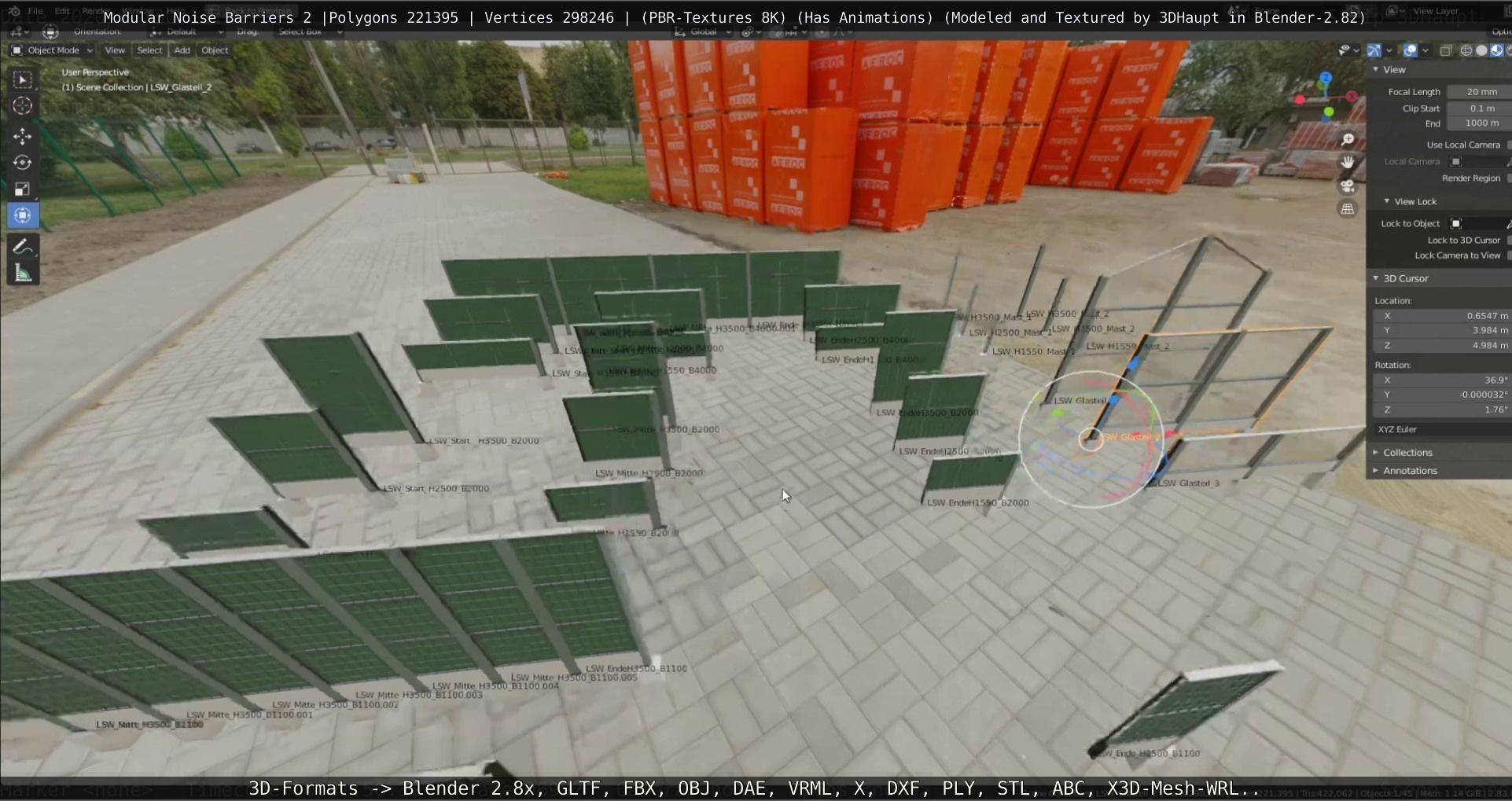Click the Focal Length 20 mm field
Screen dimensions: 1512x801
1479,92
